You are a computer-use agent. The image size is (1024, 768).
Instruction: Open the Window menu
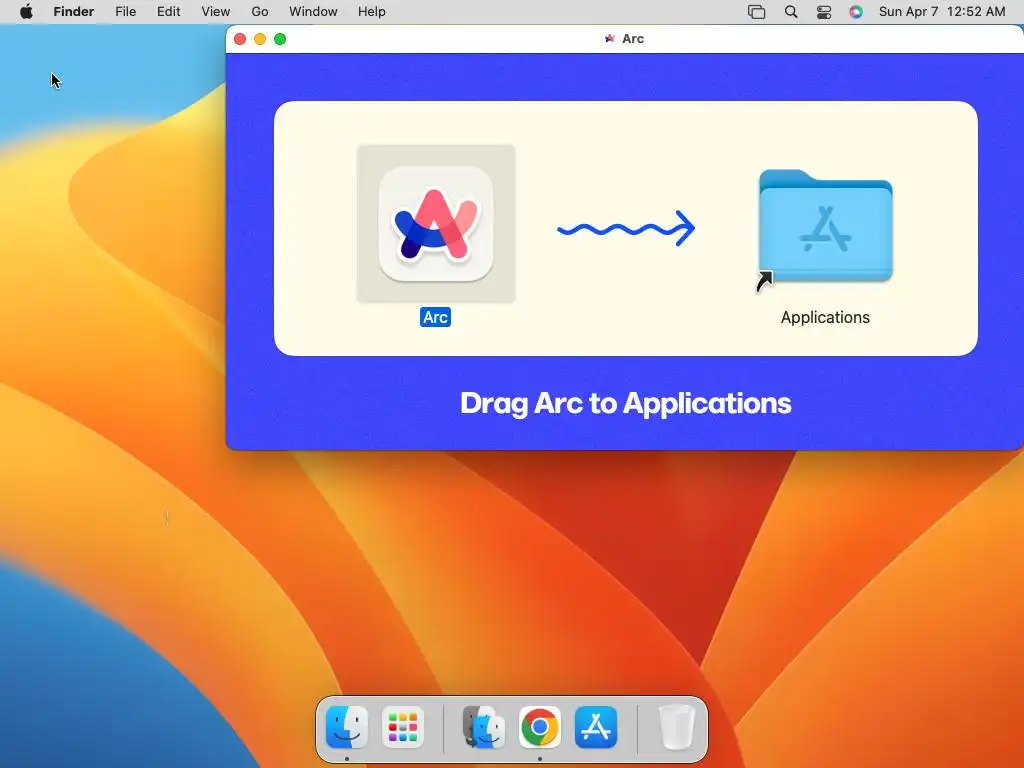pos(313,12)
